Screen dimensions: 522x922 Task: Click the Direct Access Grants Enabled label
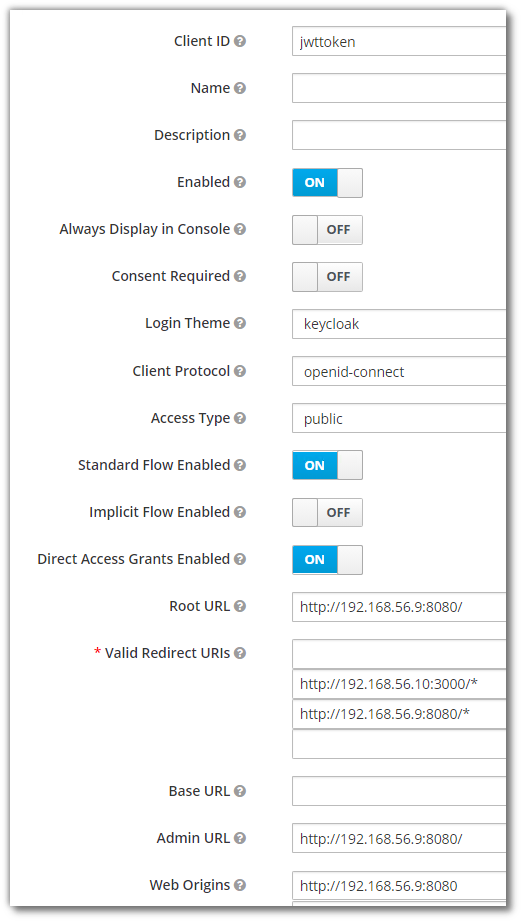(133, 559)
